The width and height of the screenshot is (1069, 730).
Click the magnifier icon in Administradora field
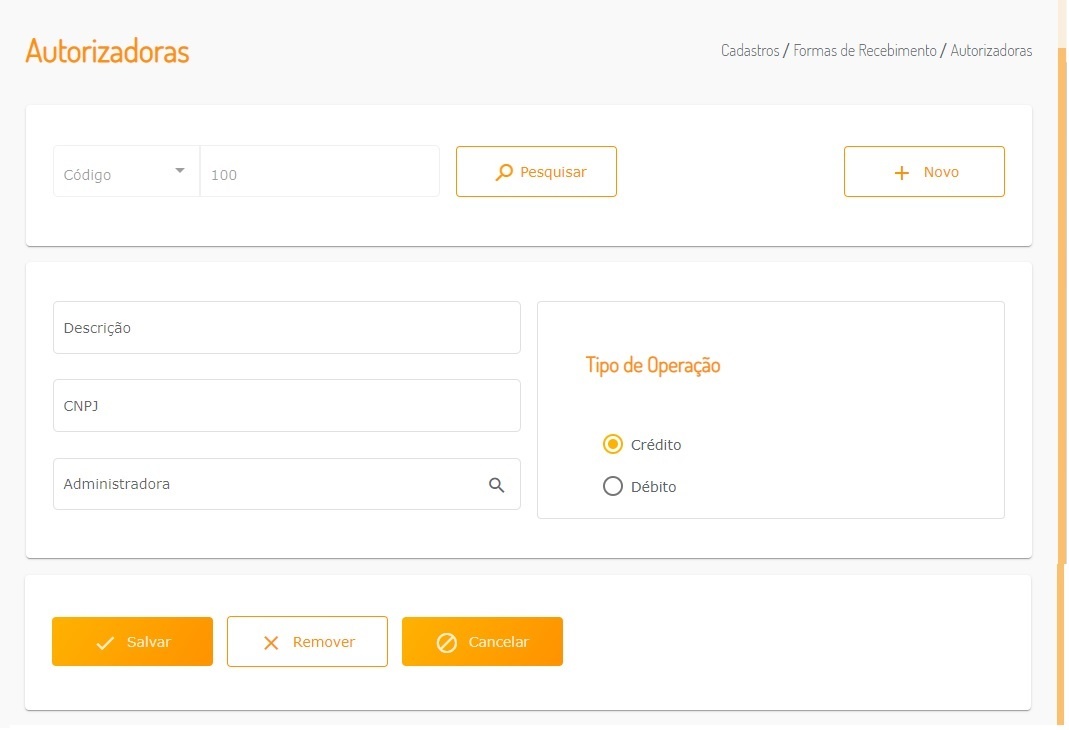[x=496, y=485]
